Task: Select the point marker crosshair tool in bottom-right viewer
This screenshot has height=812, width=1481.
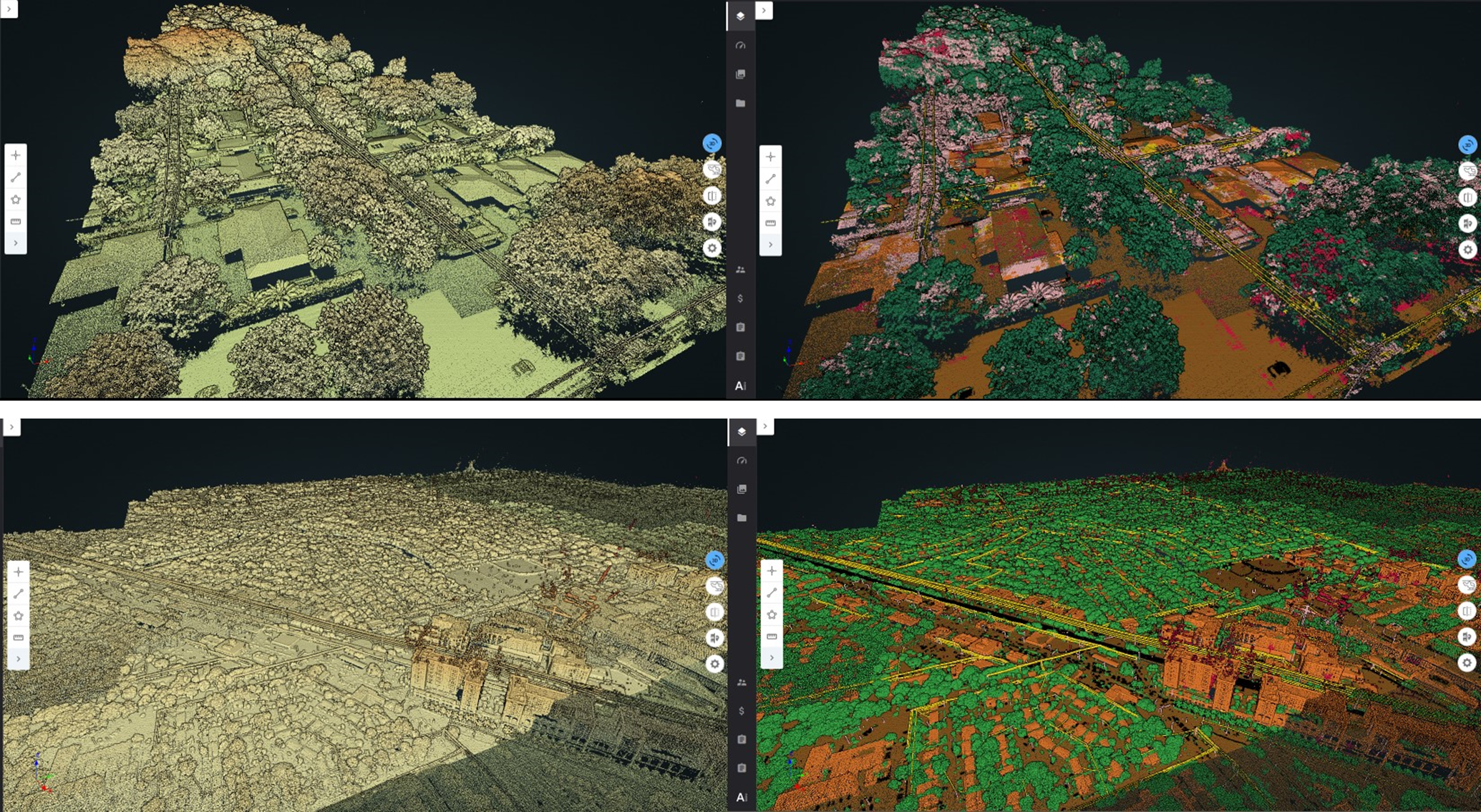Action: (772, 571)
